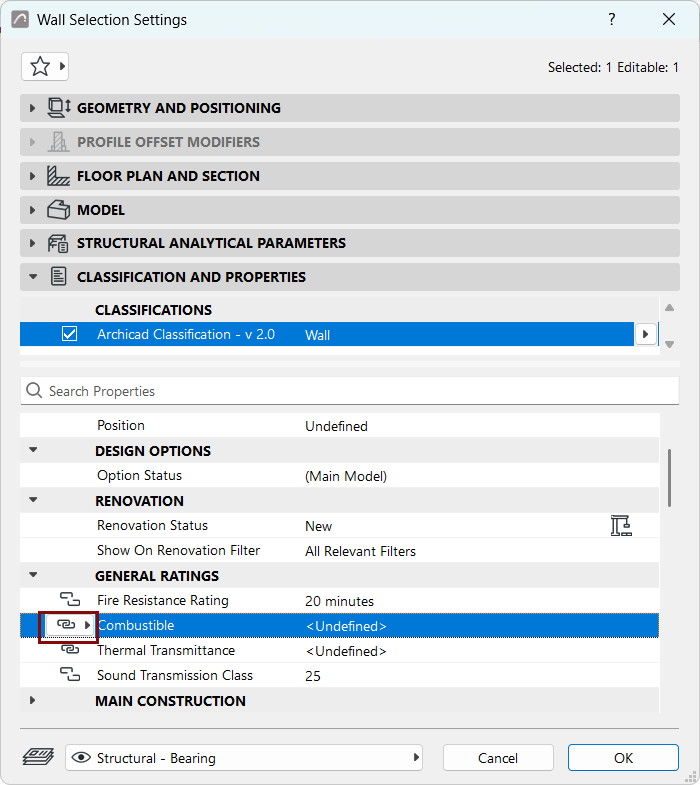The image size is (700, 785).
Task: Click the link icon beside Fire Resistance Rating
Action: [70, 599]
